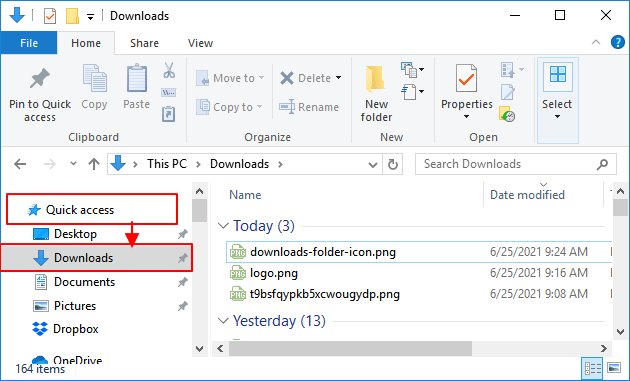Click the History clock icon
The height and width of the screenshot is (381, 630).
coord(507,114)
